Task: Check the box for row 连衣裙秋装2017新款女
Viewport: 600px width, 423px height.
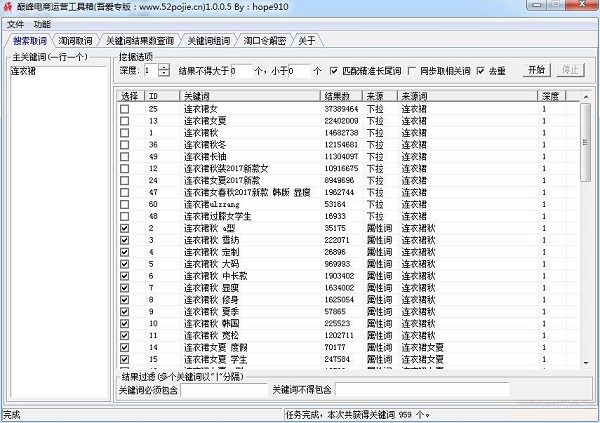Action: coord(124,168)
